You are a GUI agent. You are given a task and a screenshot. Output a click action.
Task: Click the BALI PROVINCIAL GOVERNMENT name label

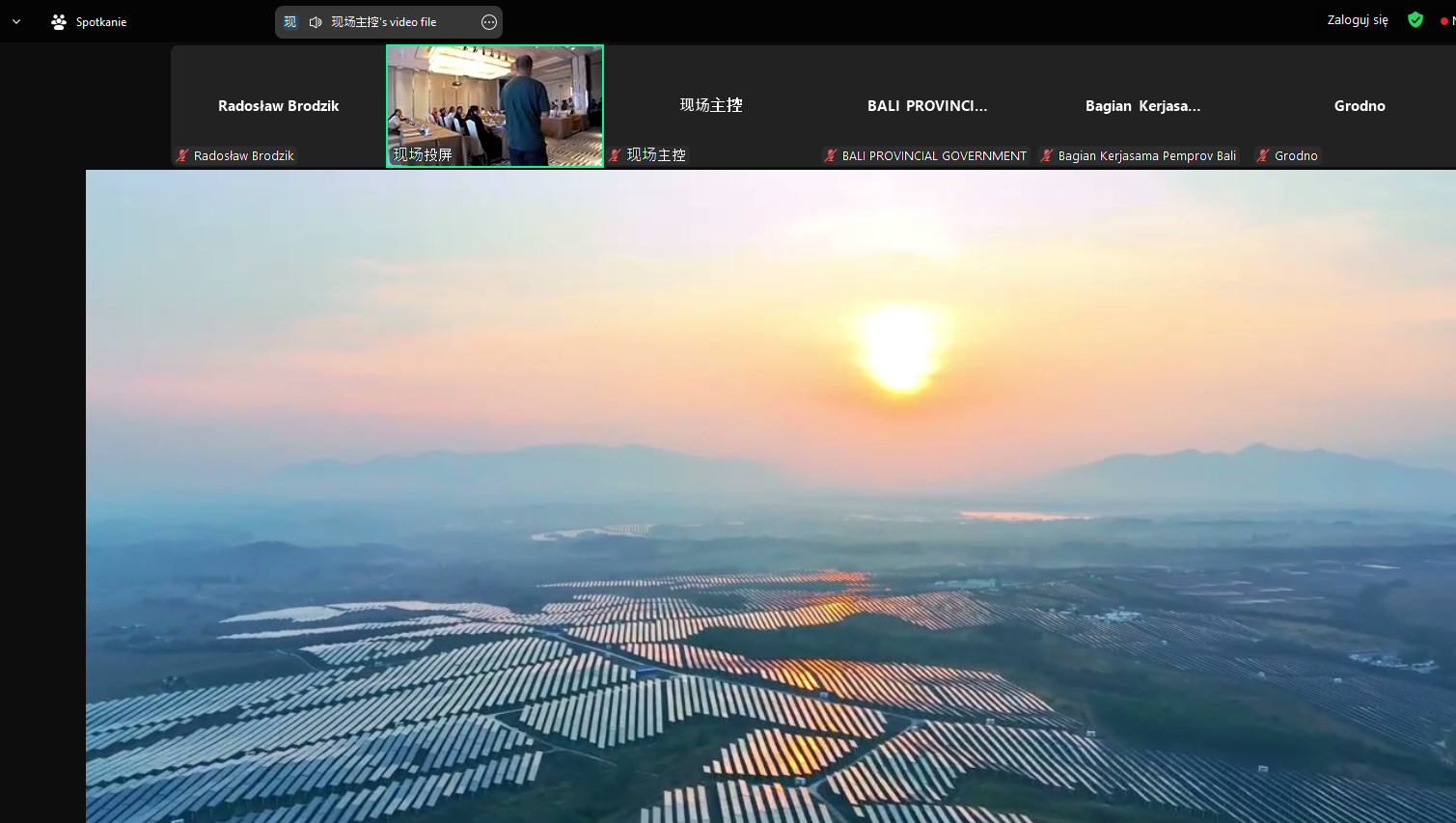[x=934, y=155]
